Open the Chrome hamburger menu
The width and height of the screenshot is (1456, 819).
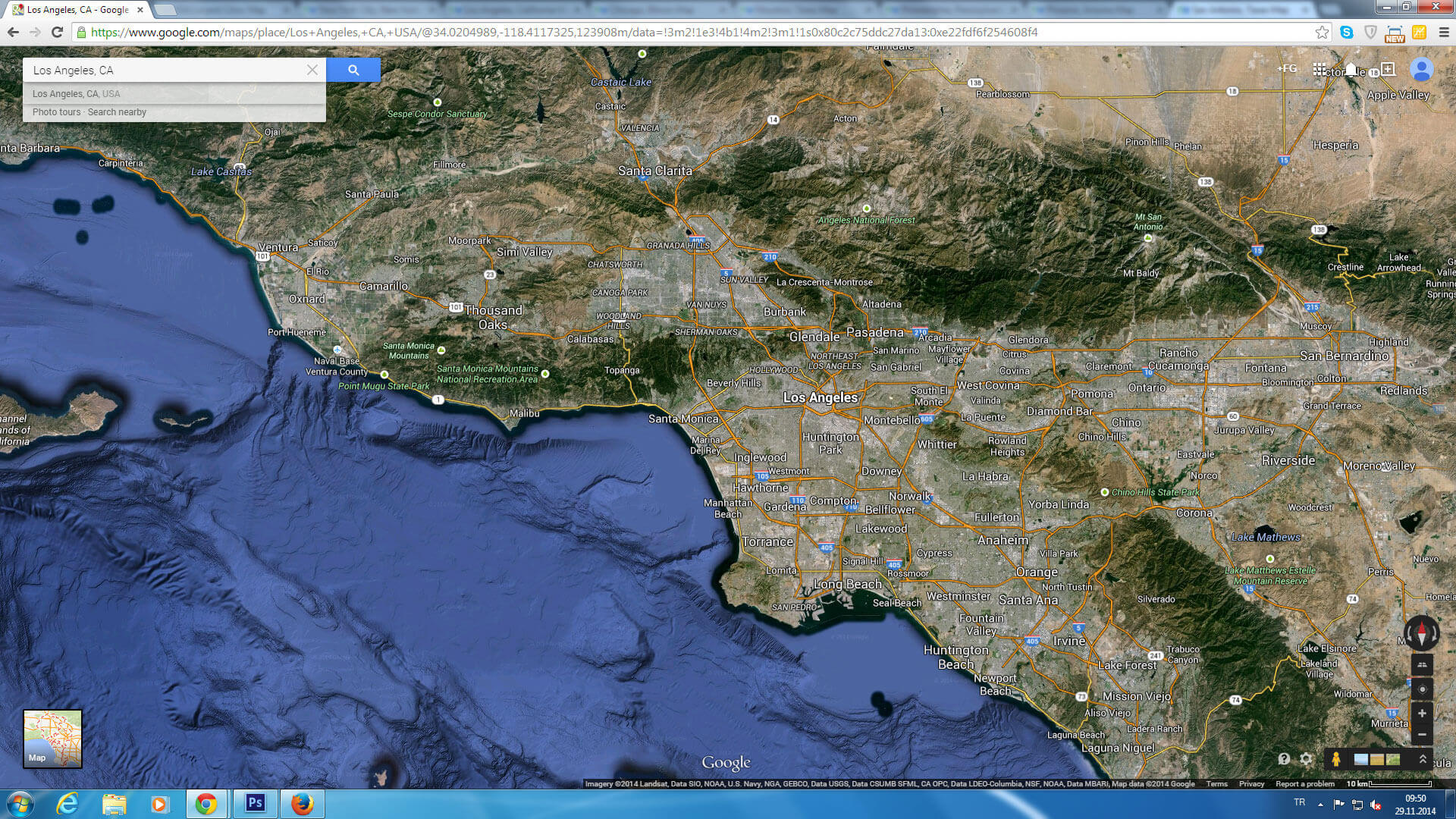tap(1444, 32)
